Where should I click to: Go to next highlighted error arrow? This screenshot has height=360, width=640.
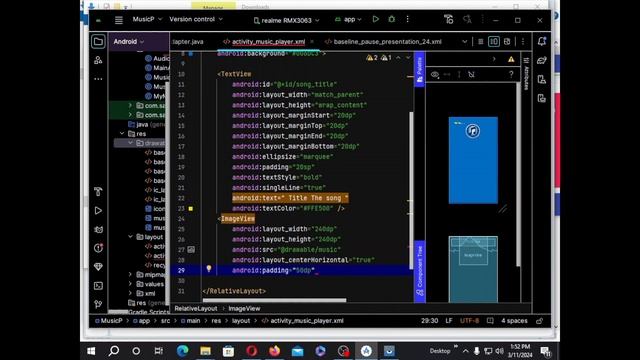[408, 58]
